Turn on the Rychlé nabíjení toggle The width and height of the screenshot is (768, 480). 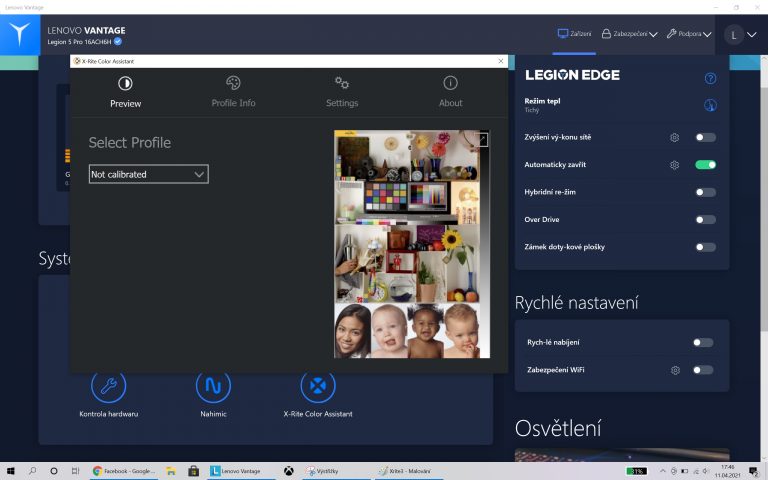703,342
